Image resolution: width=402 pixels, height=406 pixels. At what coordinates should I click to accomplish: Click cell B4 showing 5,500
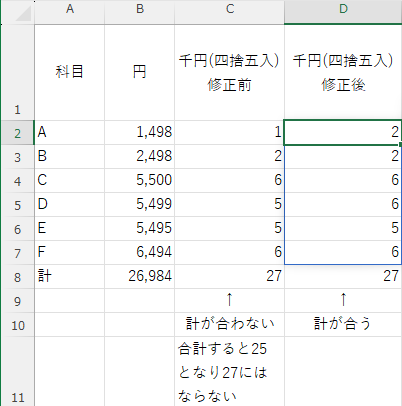[x=140, y=180]
